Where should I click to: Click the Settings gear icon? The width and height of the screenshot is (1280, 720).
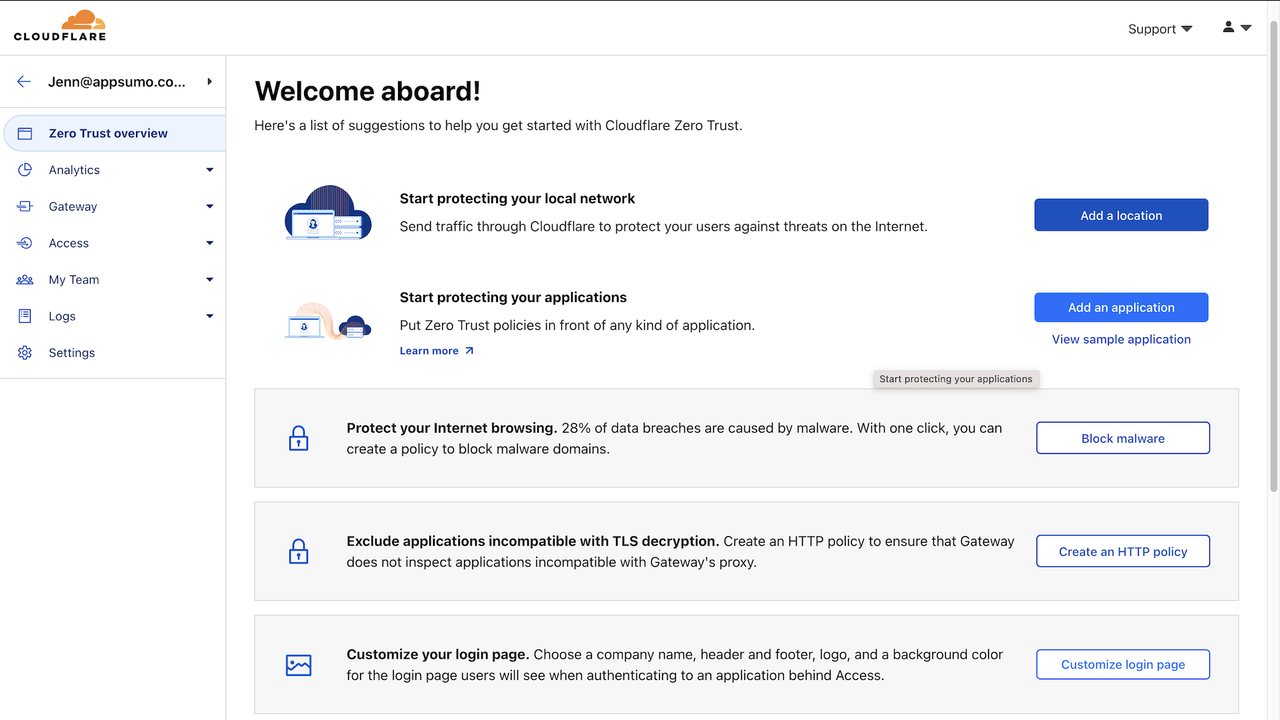tap(25, 353)
